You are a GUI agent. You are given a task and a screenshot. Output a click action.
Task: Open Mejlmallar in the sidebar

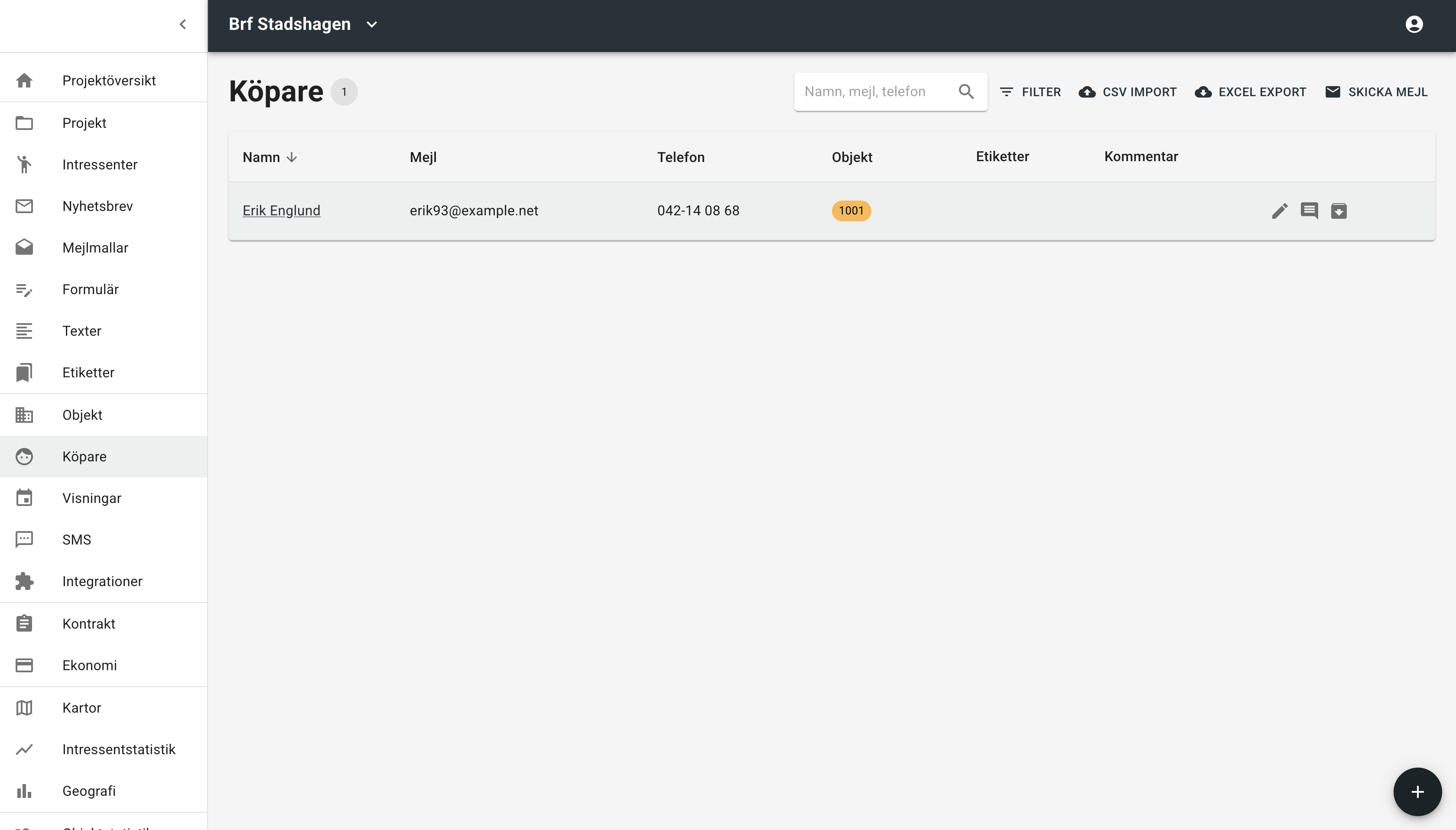(x=104, y=247)
